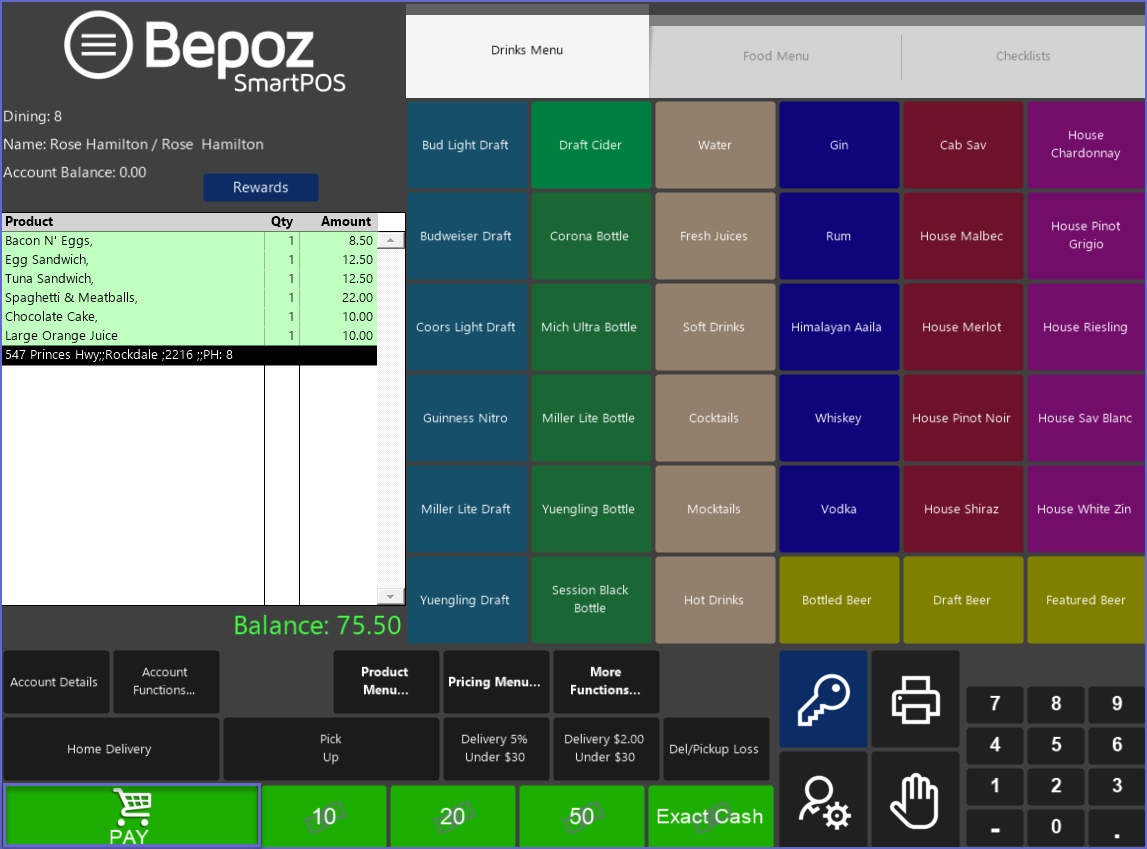The image size is (1147, 849).
Task: Select the Tuna Sandwich order line
Action: click(189, 279)
